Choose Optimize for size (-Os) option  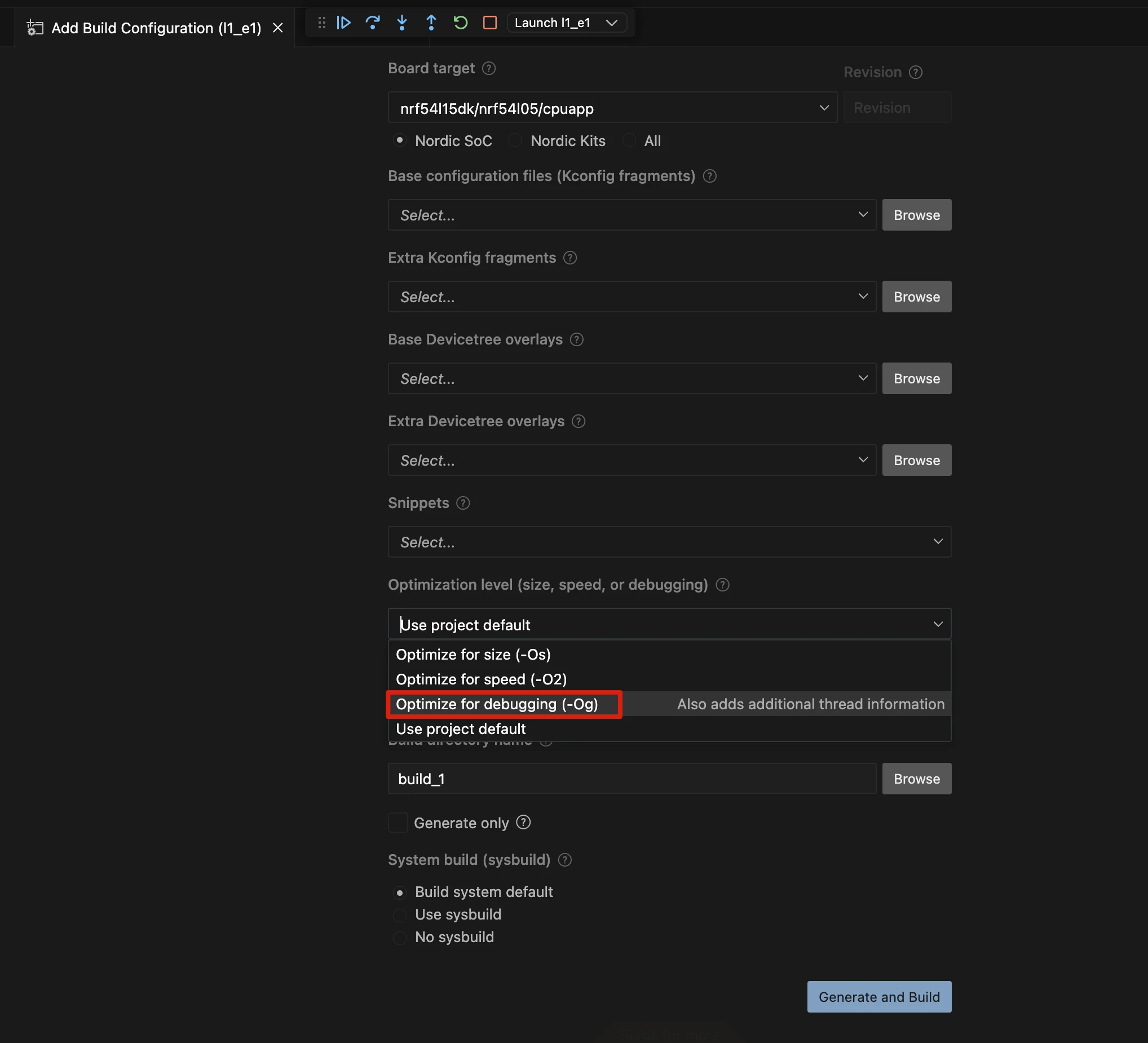(473, 655)
